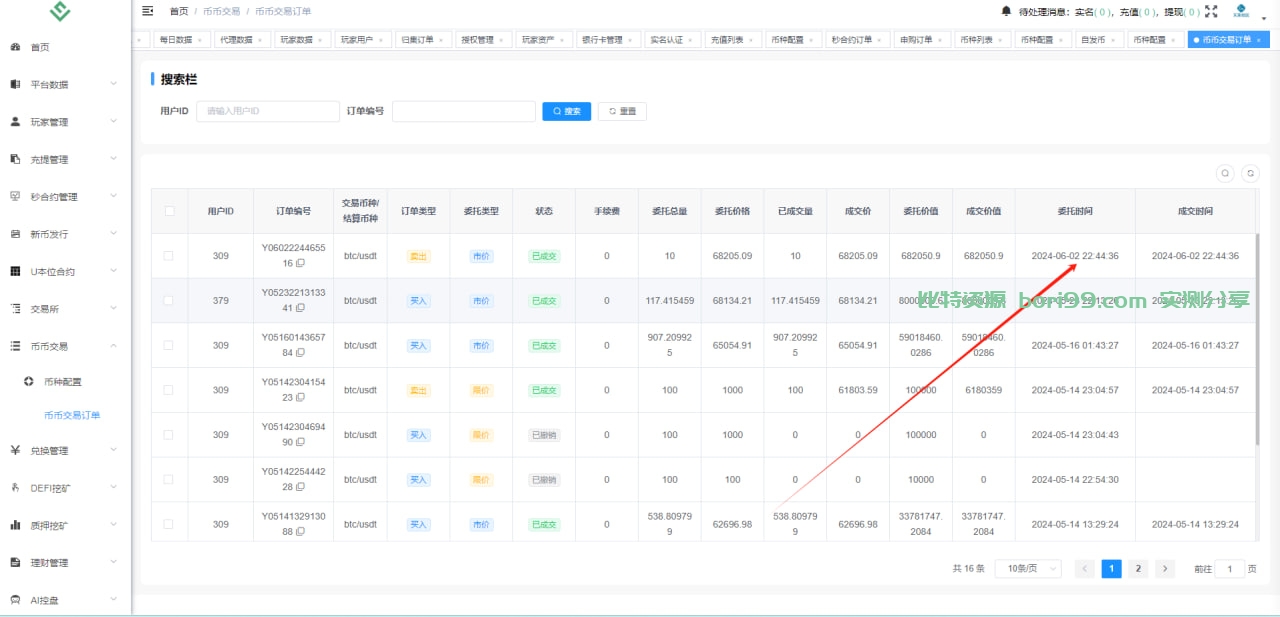Check row checkbox for order Y0516014365784
1280x617 pixels.
click(169, 345)
